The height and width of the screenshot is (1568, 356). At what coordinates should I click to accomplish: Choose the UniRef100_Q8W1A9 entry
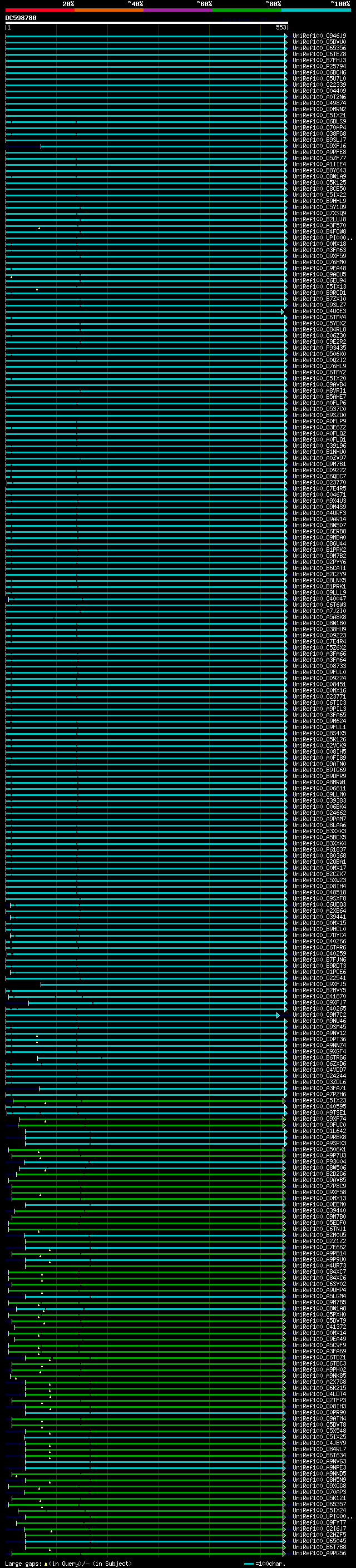(x=319, y=176)
